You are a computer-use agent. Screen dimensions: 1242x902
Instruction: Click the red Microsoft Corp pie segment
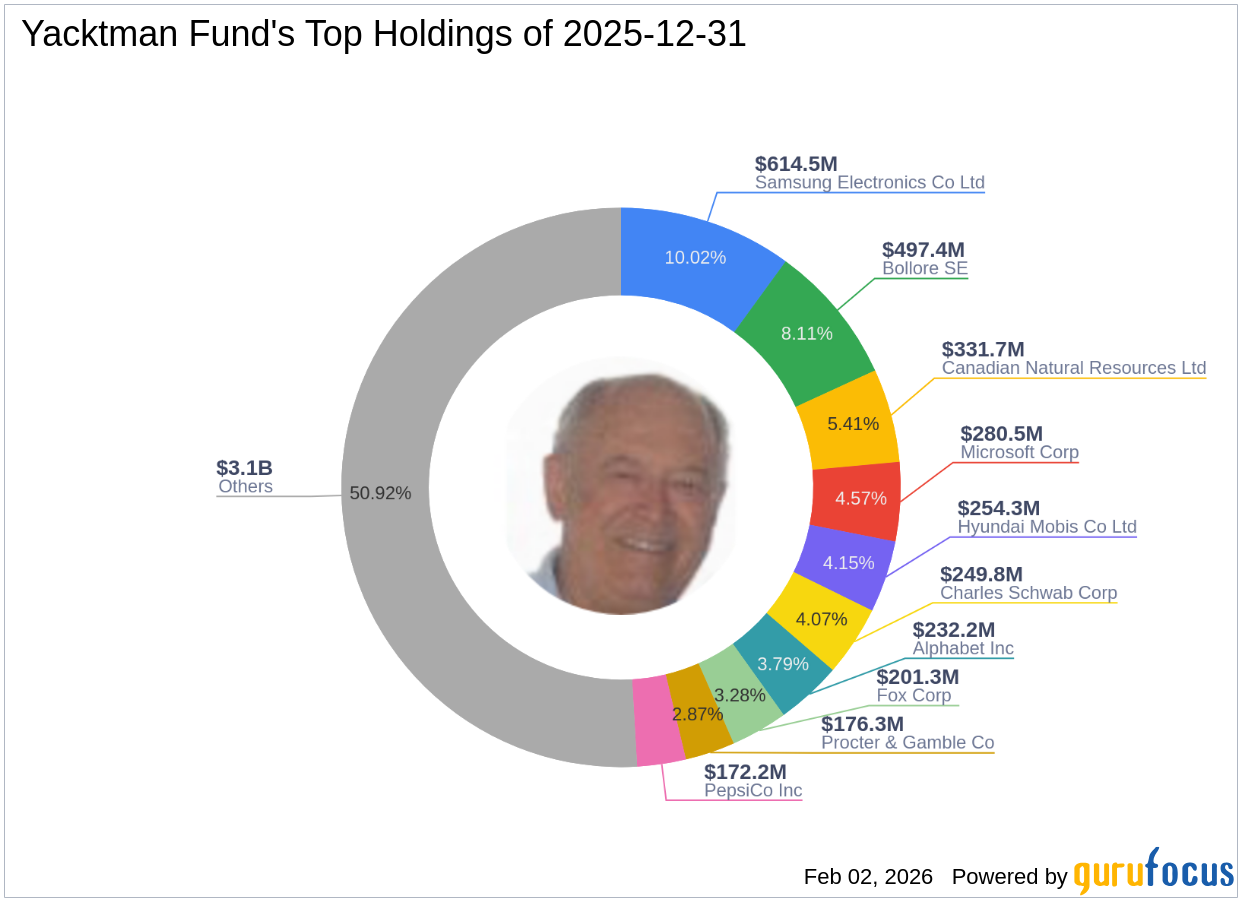pyautogui.click(x=862, y=497)
